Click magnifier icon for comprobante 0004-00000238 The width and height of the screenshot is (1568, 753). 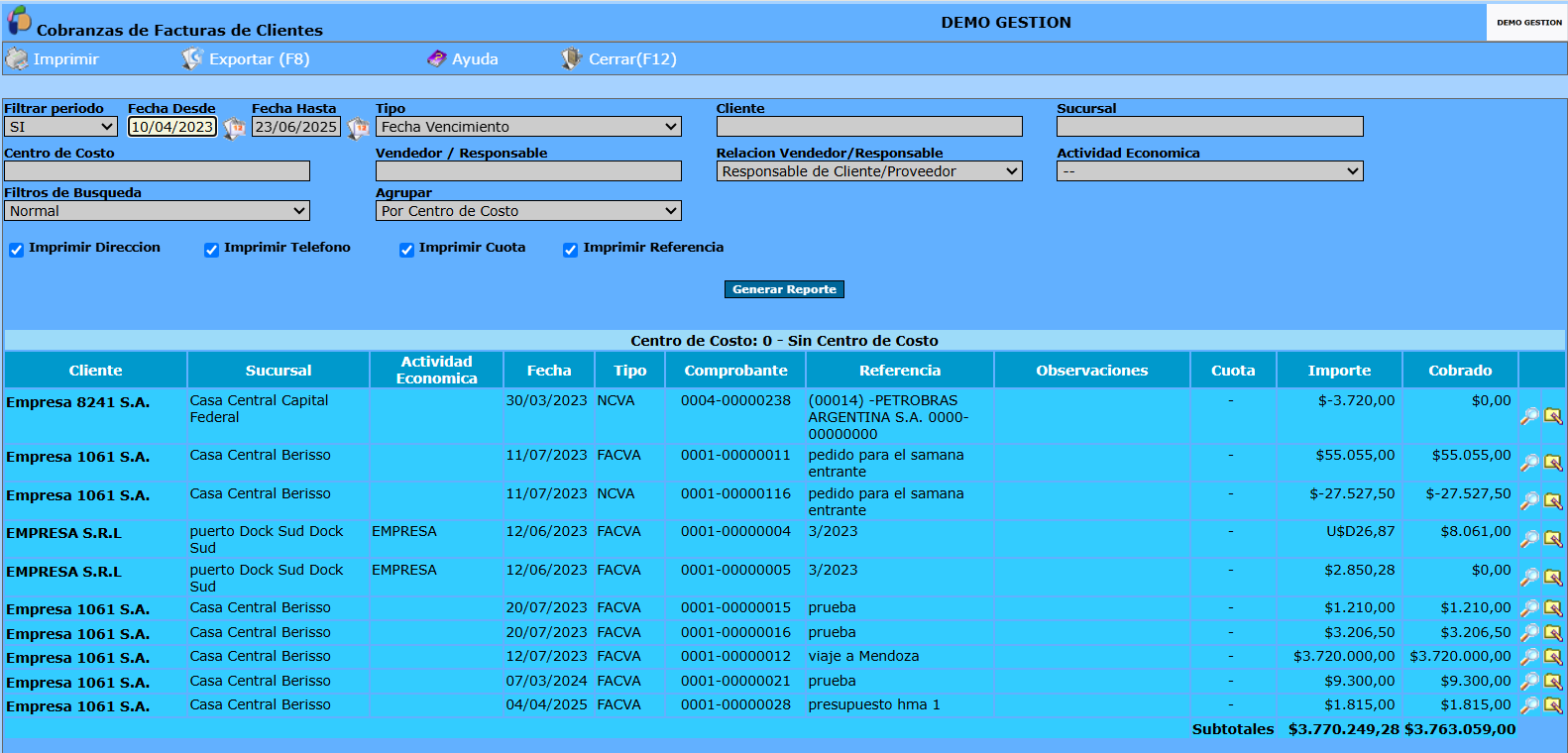click(x=1529, y=416)
